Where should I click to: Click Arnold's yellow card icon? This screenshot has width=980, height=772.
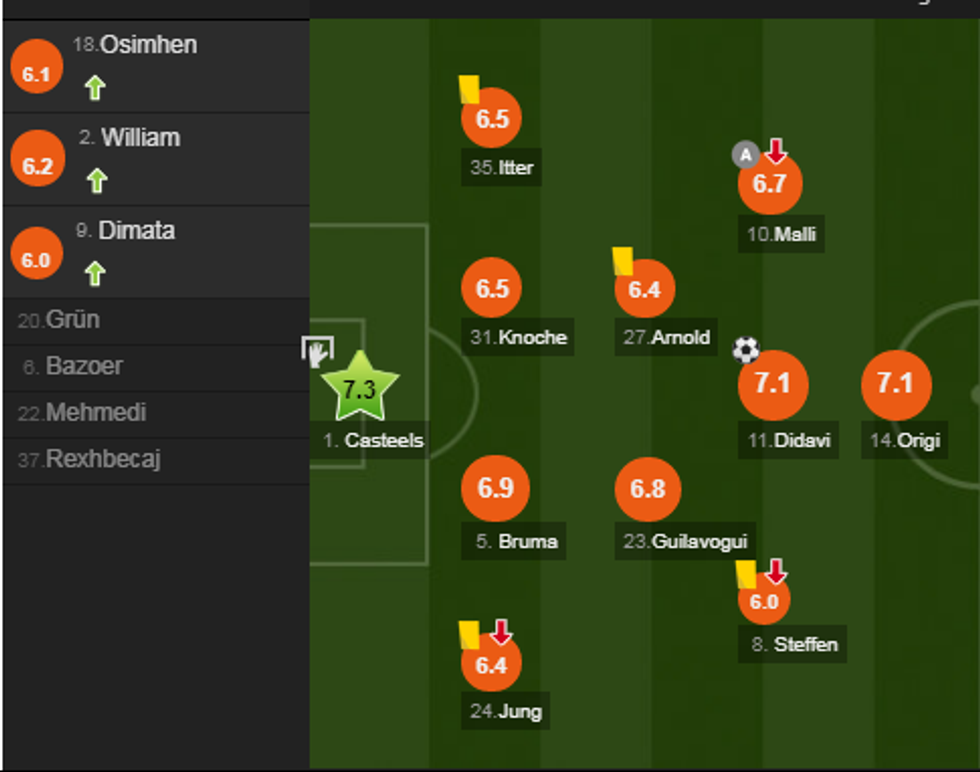(x=623, y=261)
